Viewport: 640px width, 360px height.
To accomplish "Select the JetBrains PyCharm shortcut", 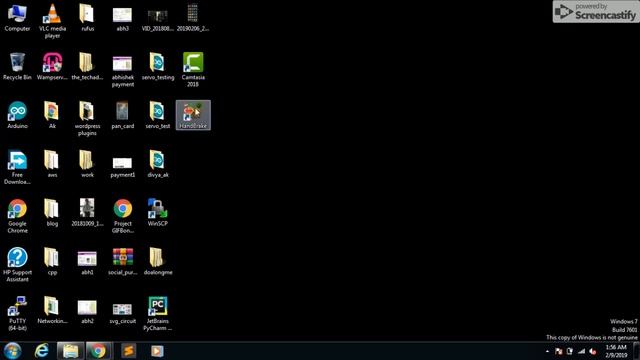I will point(158,313).
